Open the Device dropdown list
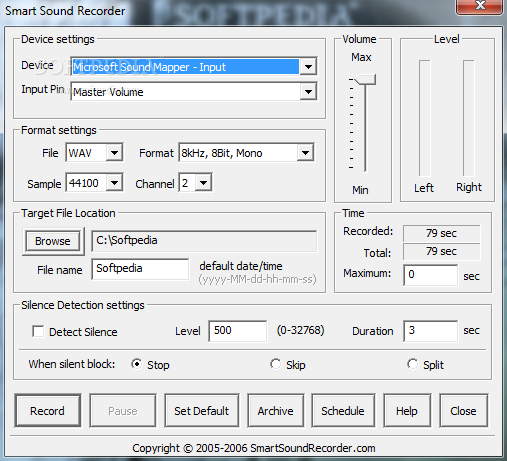Screen dimensions: 507x461 click(x=308, y=67)
